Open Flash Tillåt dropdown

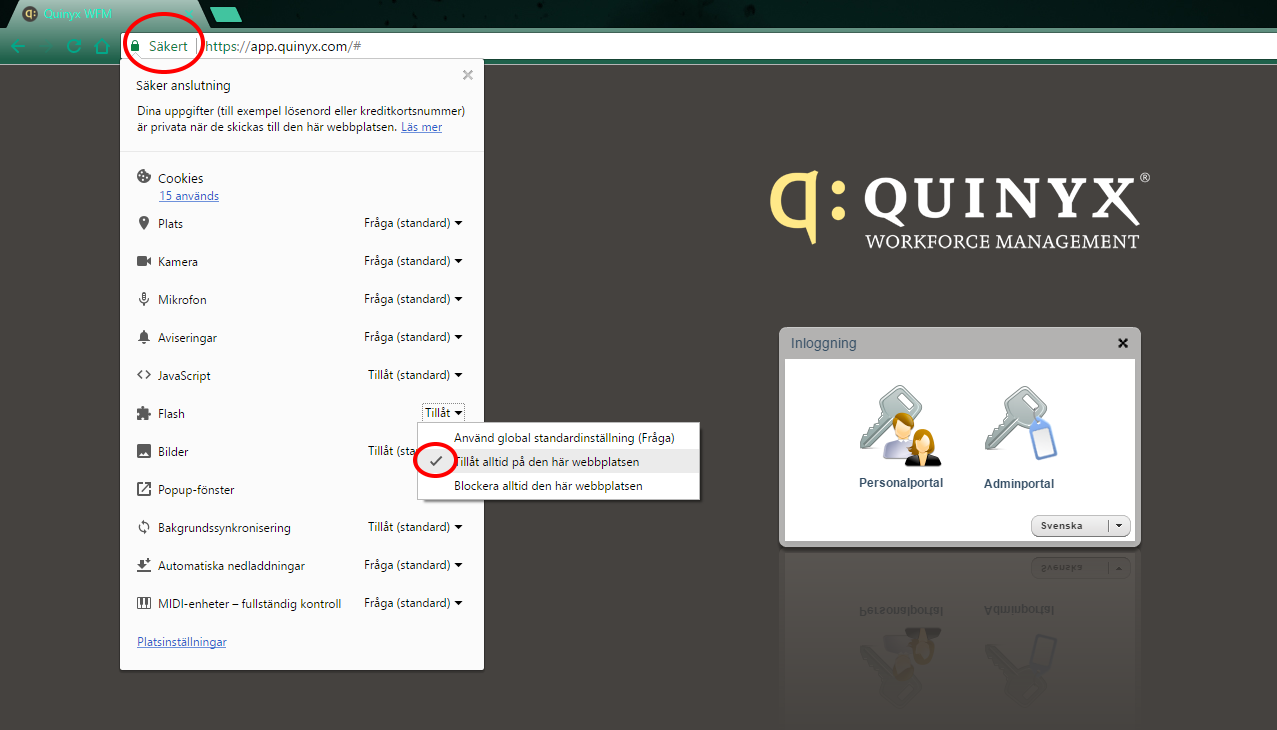coord(444,412)
